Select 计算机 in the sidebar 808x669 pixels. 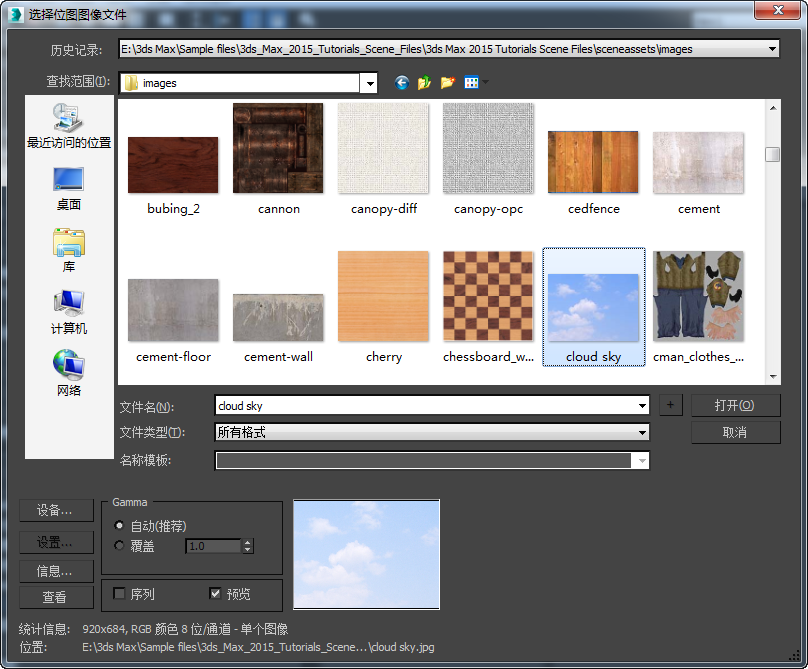68,311
